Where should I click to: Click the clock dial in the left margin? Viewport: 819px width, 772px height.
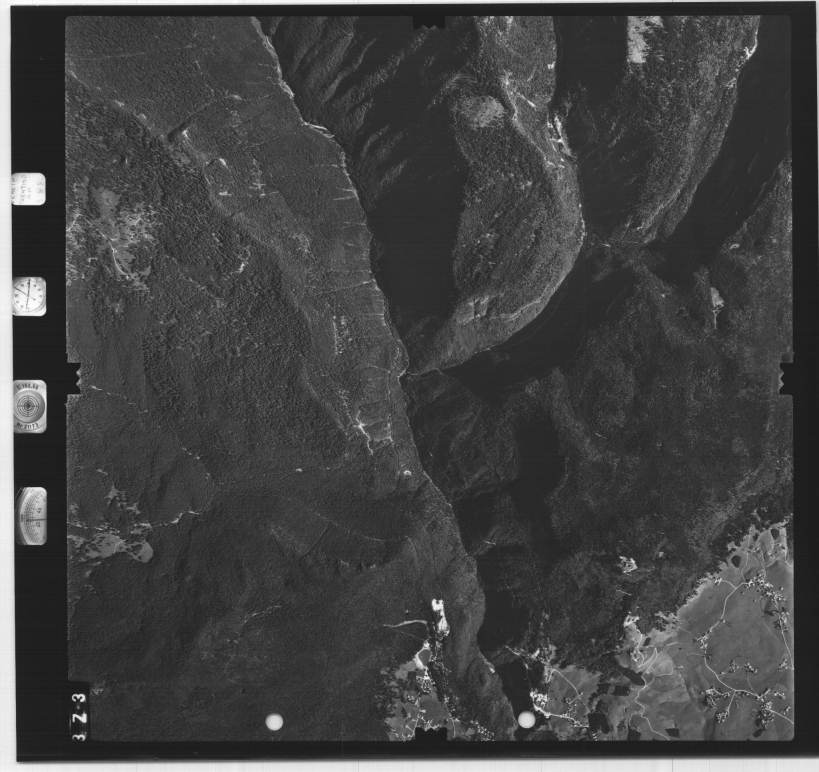(x=29, y=295)
